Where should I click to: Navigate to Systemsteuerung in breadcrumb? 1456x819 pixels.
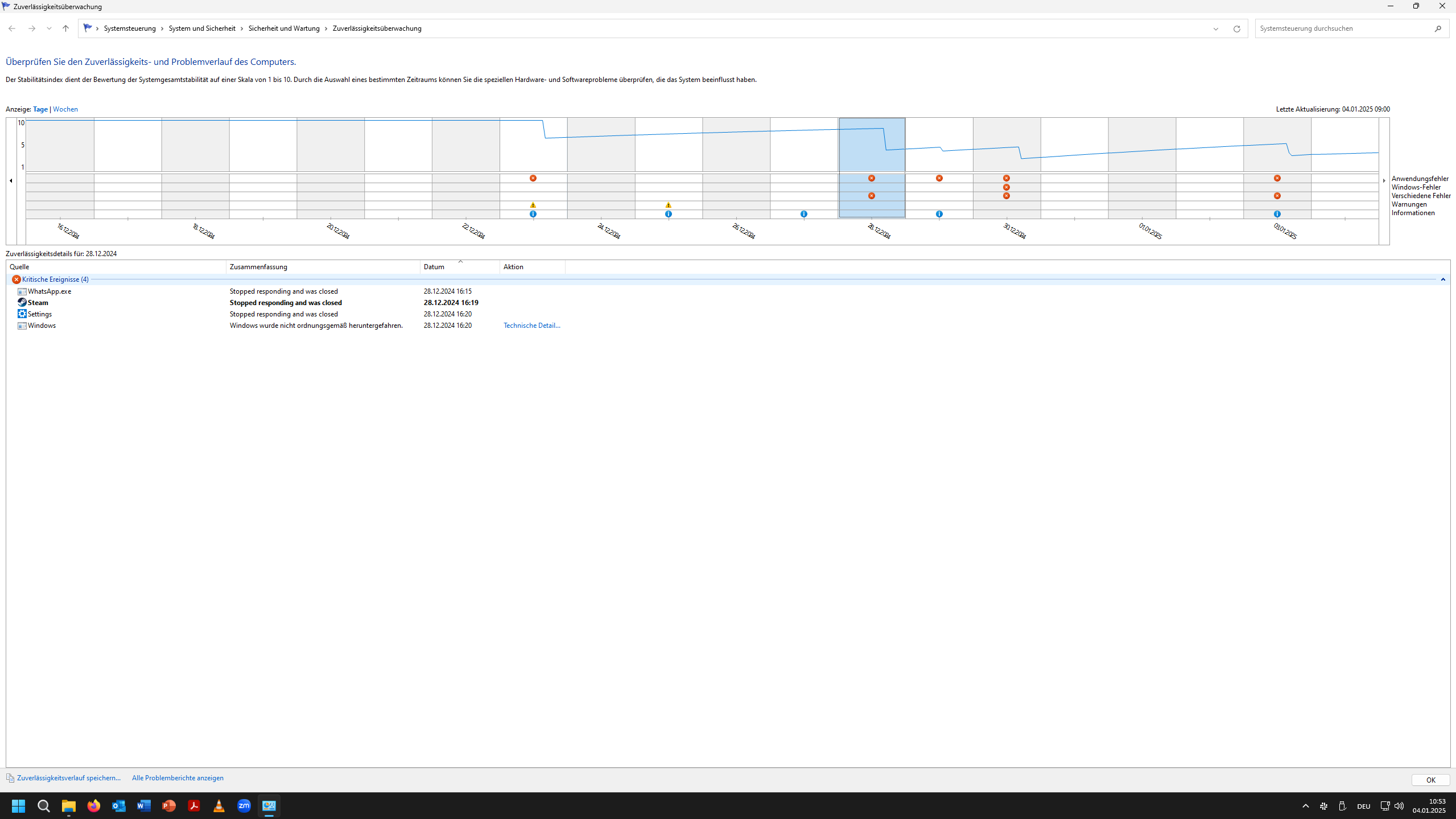click(x=130, y=28)
